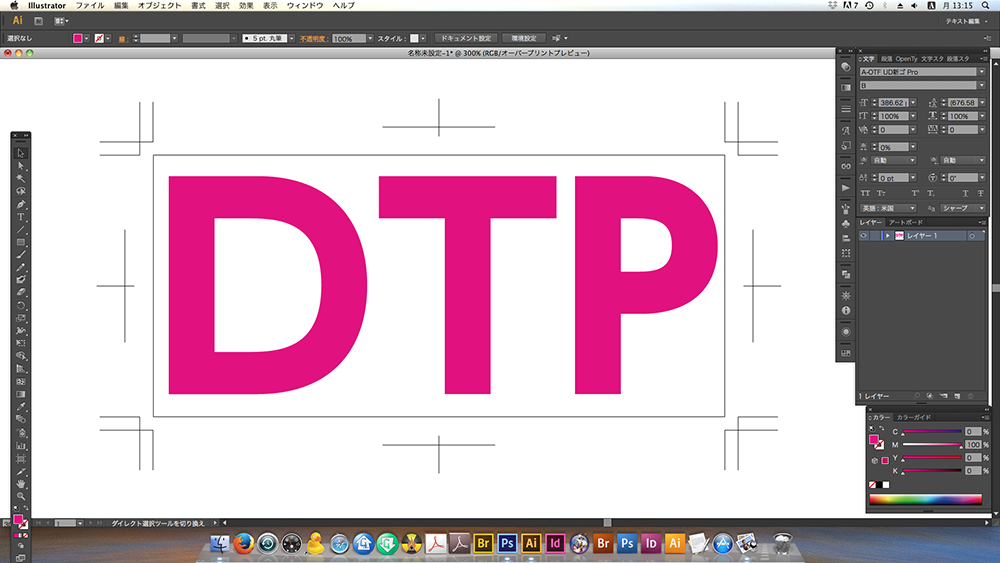1000x563 pixels.
Task: Toggle visibility of レイヤー 1 layer
Action: pyautogui.click(x=864, y=235)
